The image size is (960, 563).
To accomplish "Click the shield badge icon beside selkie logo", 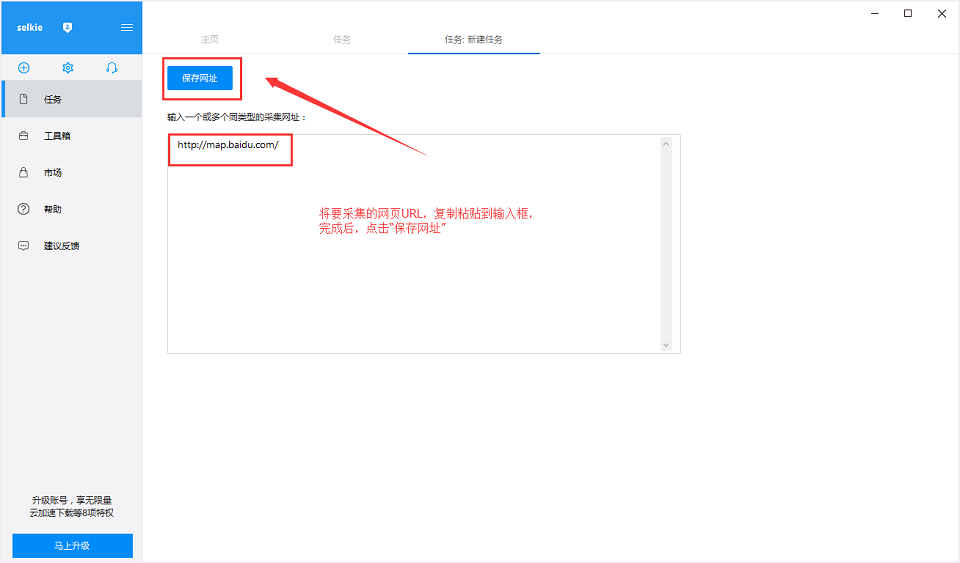I will coord(67,28).
